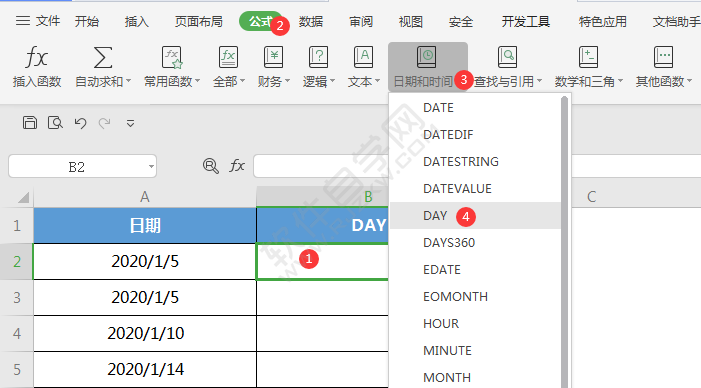Select row 3 header
Viewport: 701px width, 388px height.
(17, 298)
